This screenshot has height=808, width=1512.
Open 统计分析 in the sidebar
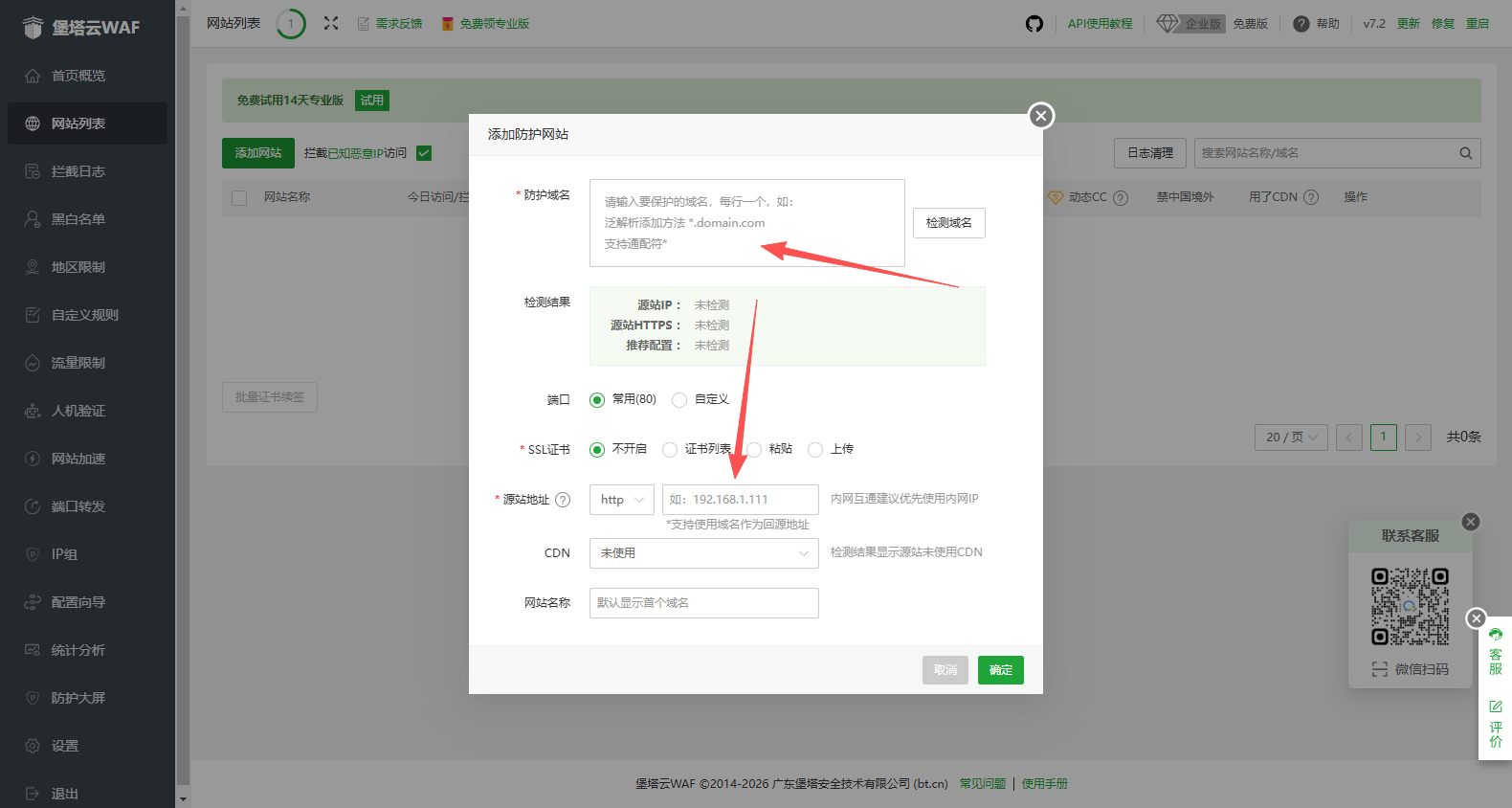pyautogui.click(x=87, y=650)
